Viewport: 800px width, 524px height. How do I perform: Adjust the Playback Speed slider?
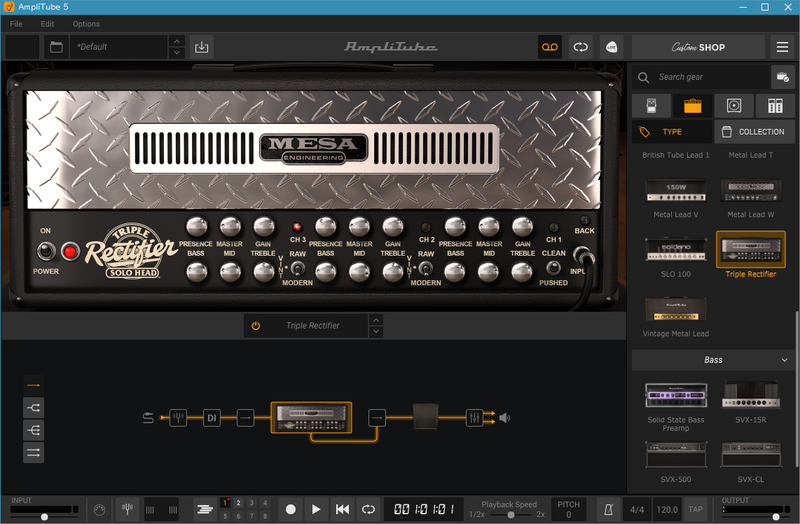pyautogui.click(x=511, y=515)
